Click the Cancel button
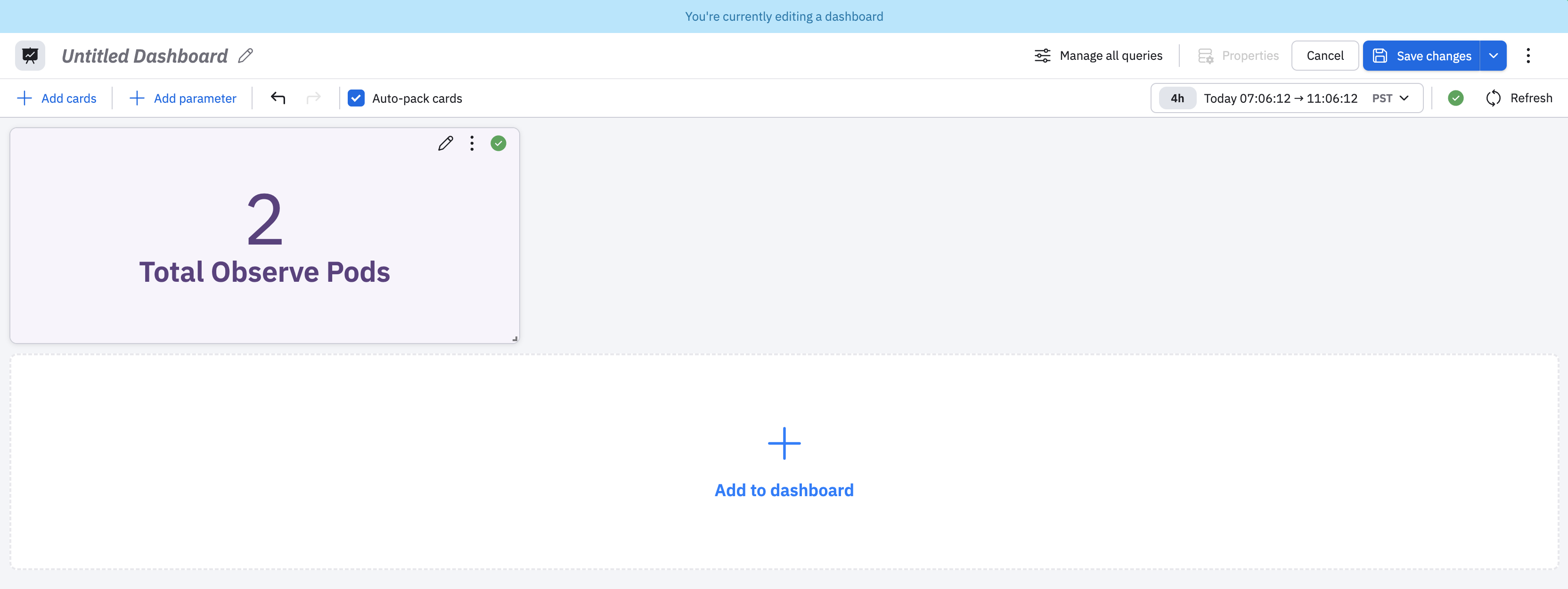This screenshot has height=589, width=1568. [1324, 56]
